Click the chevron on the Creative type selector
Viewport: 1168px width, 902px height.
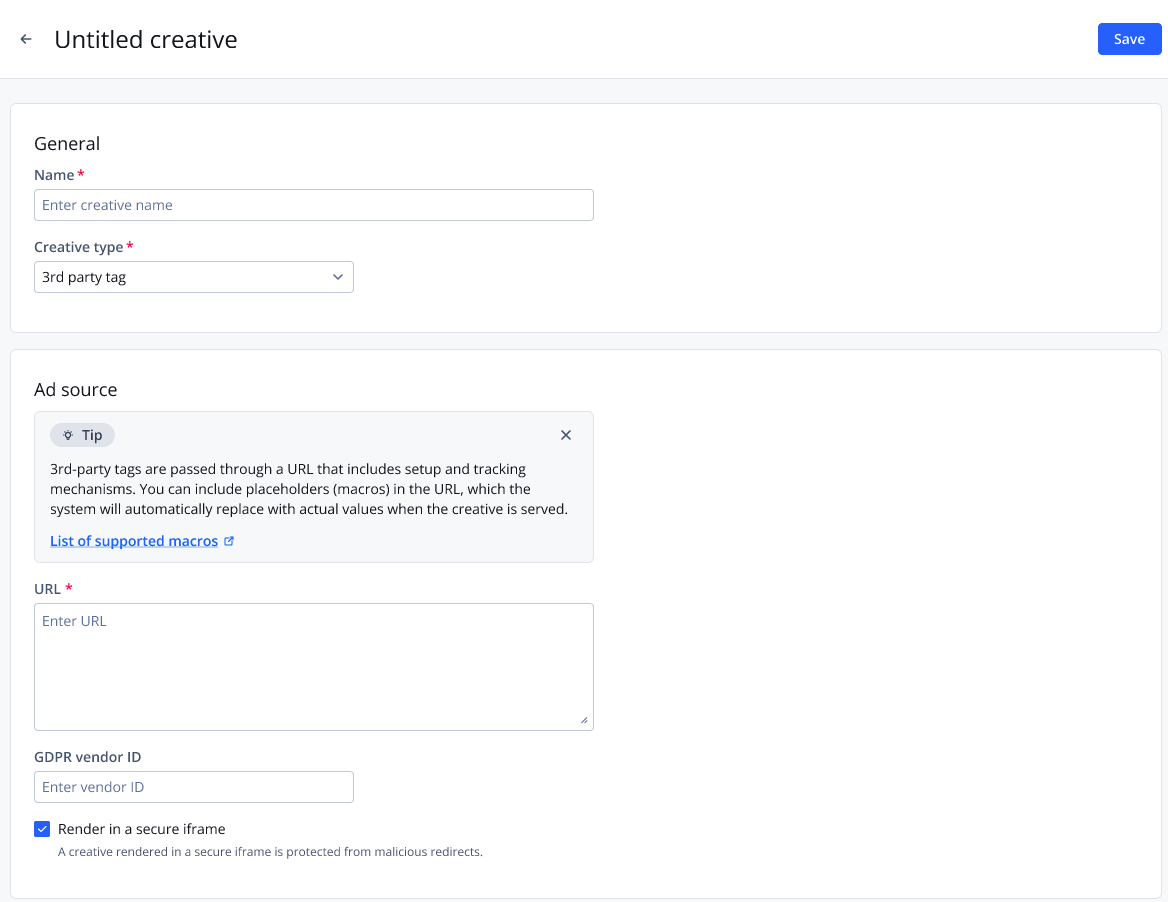[338, 277]
